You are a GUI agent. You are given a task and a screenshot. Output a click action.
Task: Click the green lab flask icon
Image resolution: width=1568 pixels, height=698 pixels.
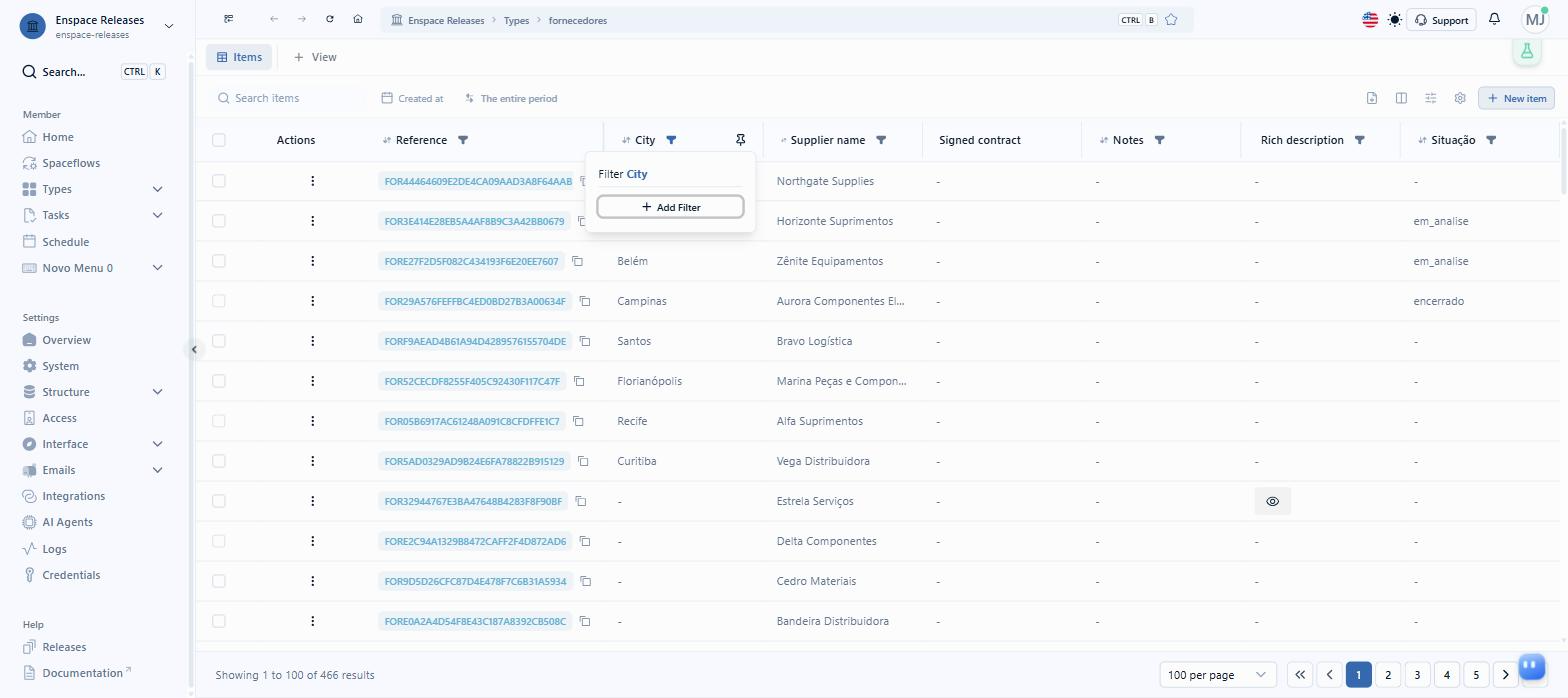(x=1527, y=51)
